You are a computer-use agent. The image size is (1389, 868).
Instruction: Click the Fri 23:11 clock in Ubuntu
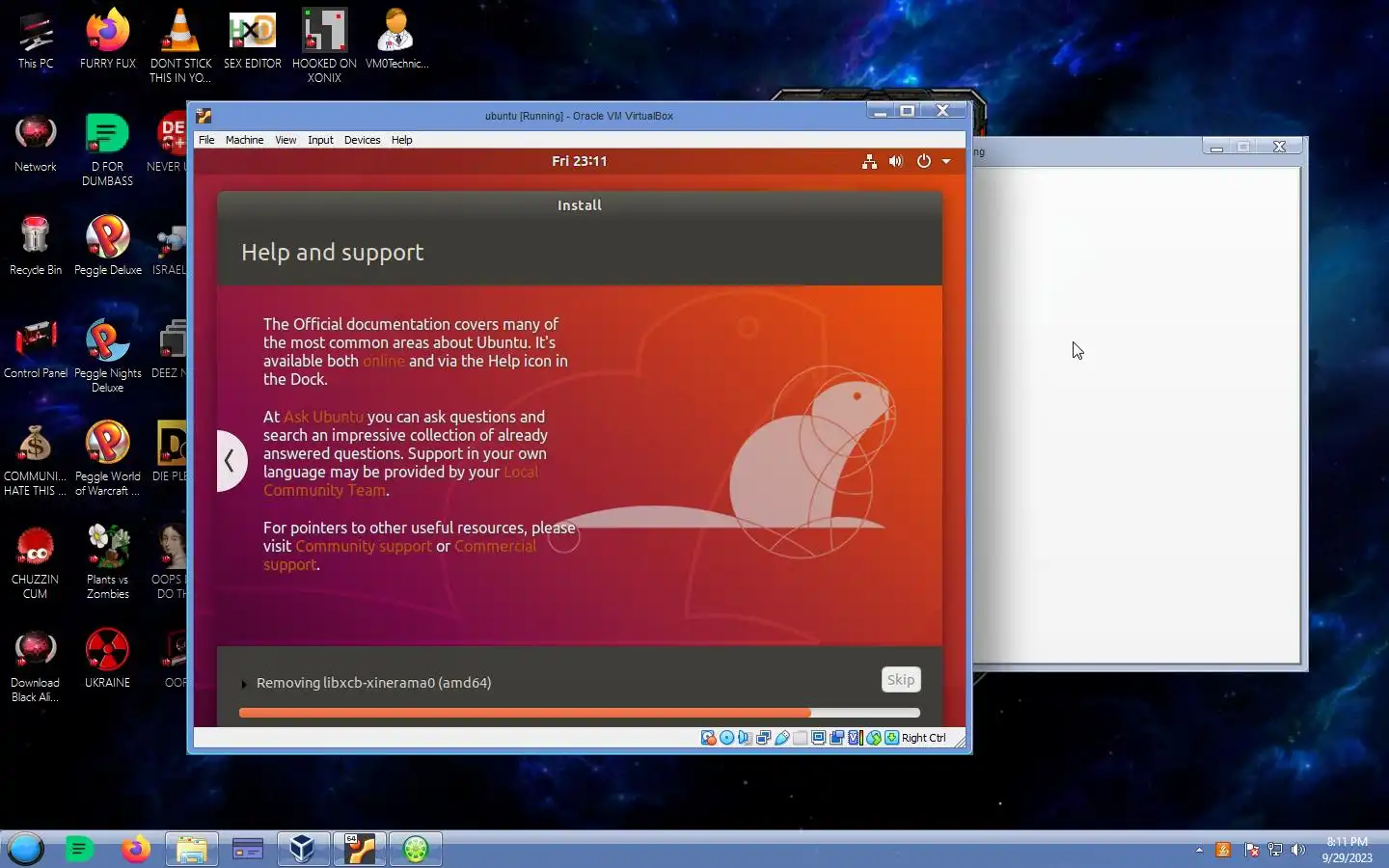tap(579, 161)
